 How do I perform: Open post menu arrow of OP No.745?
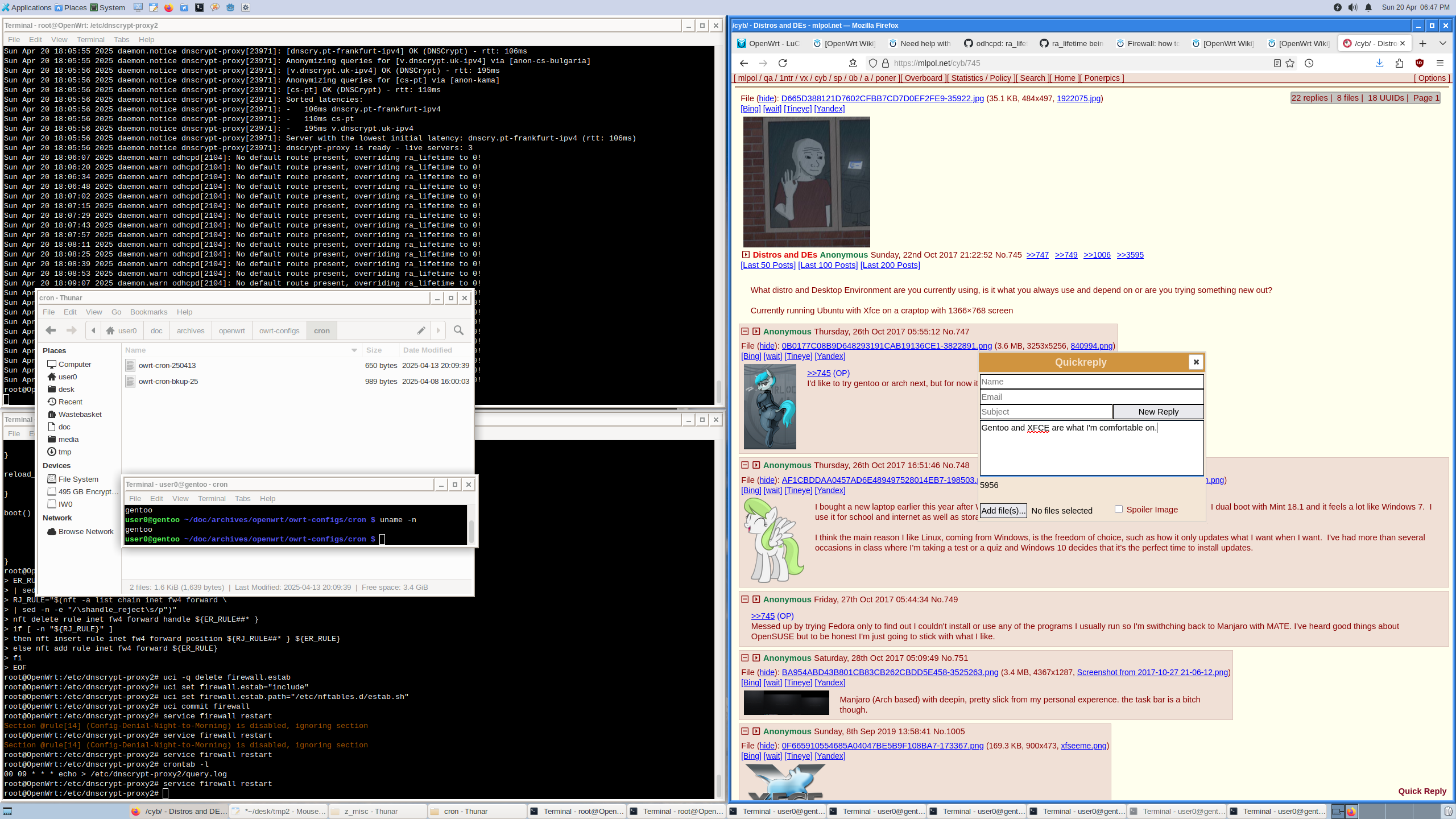tap(746, 255)
